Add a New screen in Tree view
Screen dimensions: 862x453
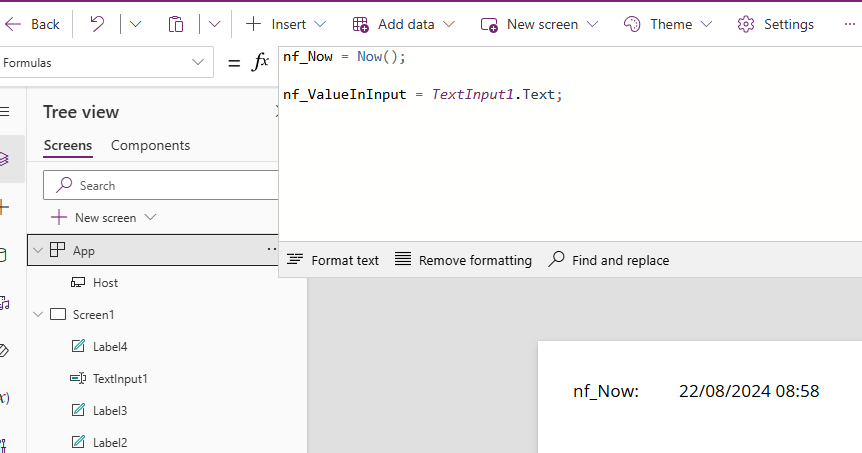[x=103, y=218]
